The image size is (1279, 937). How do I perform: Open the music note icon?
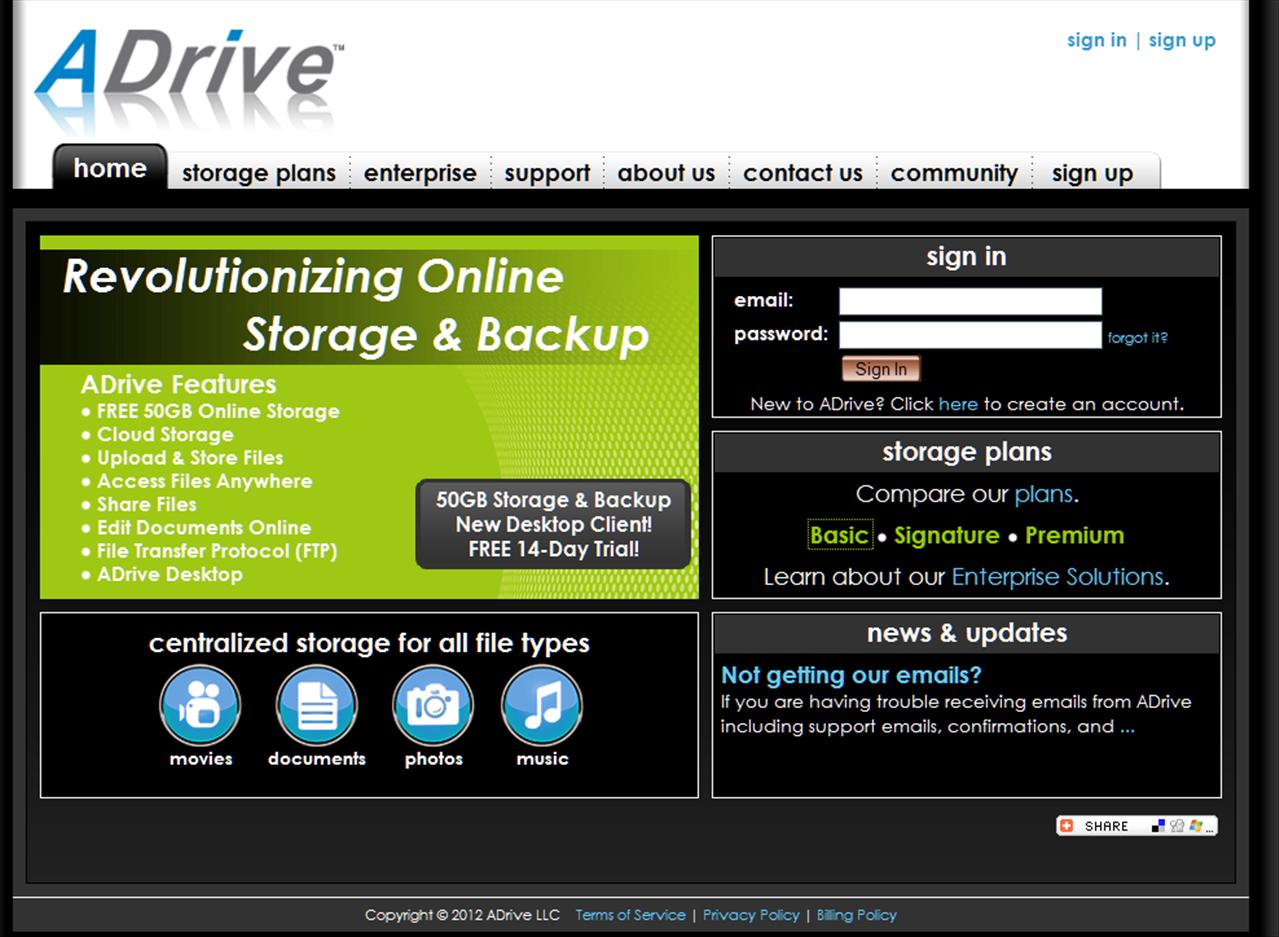pyautogui.click(x=542, y=706)
